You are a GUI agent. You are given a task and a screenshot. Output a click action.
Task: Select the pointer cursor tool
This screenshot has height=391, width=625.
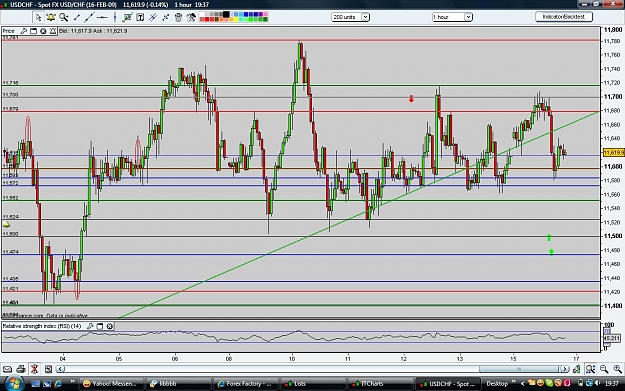coord(38,17)
